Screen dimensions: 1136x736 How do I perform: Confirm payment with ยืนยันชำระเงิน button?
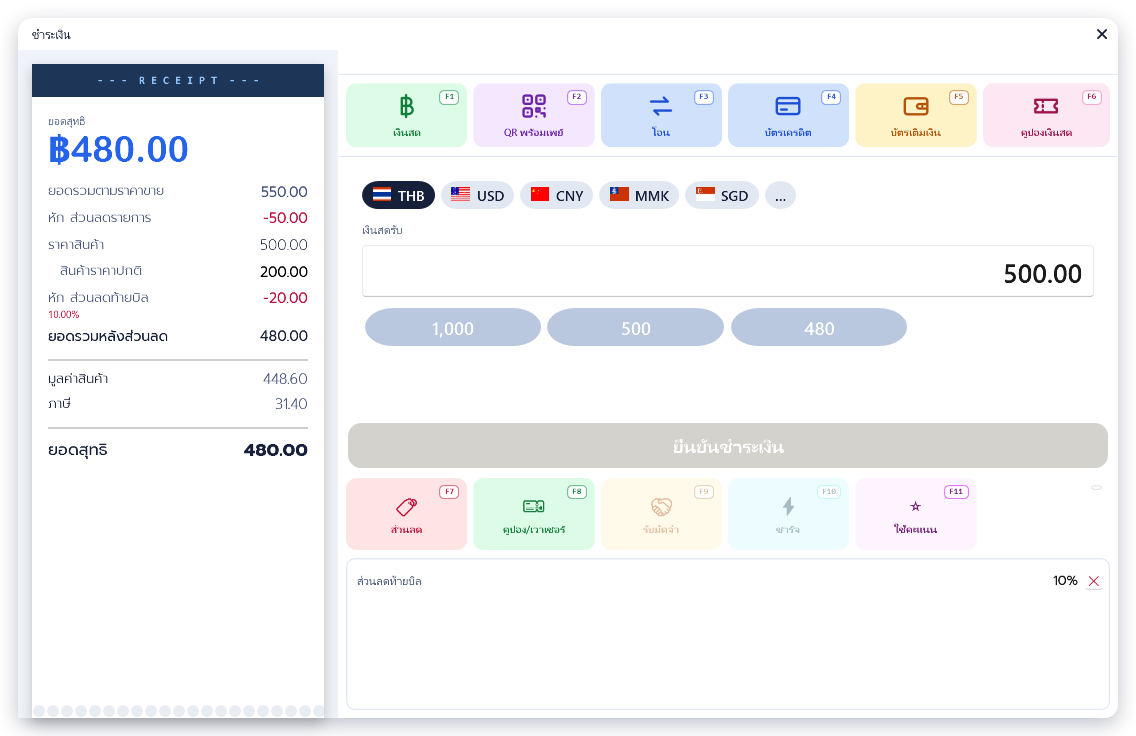click(727, 446)
